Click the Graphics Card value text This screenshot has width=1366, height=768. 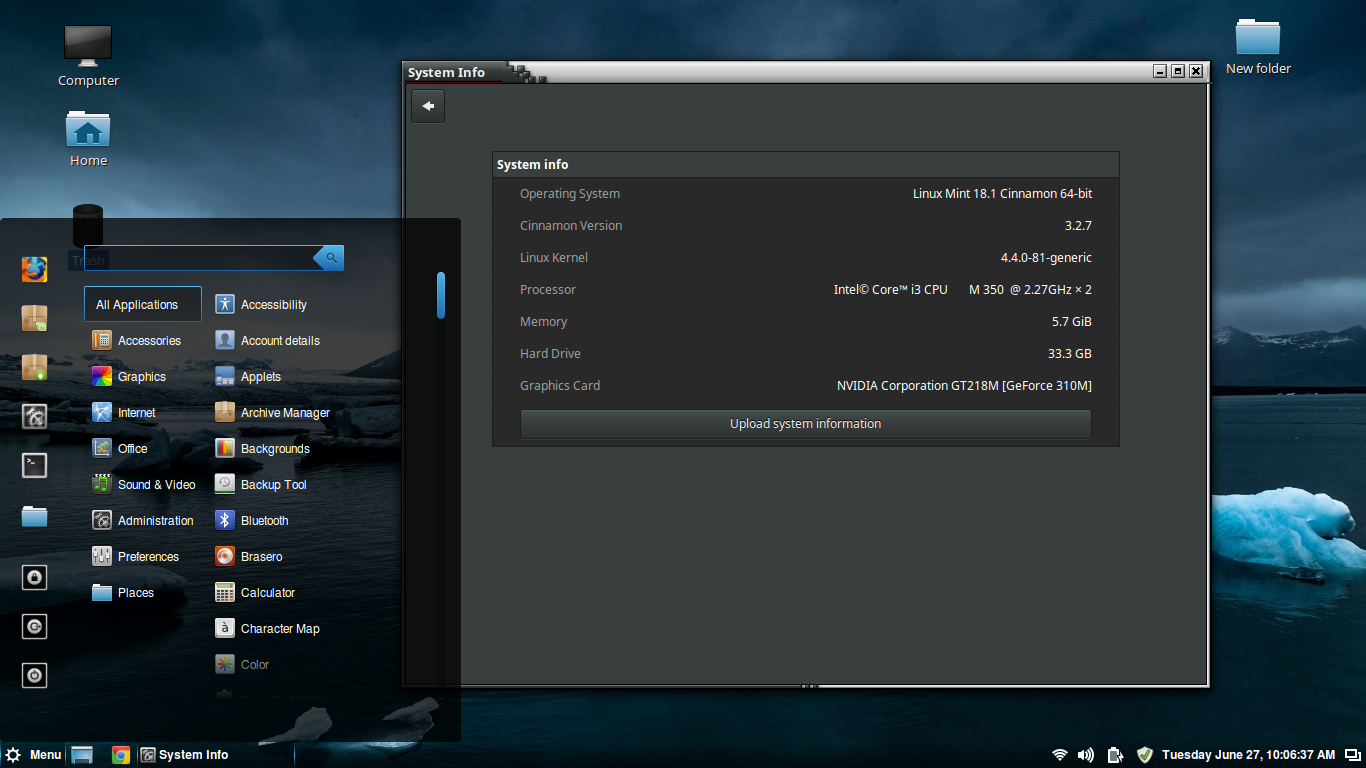(x=964, y=386)
